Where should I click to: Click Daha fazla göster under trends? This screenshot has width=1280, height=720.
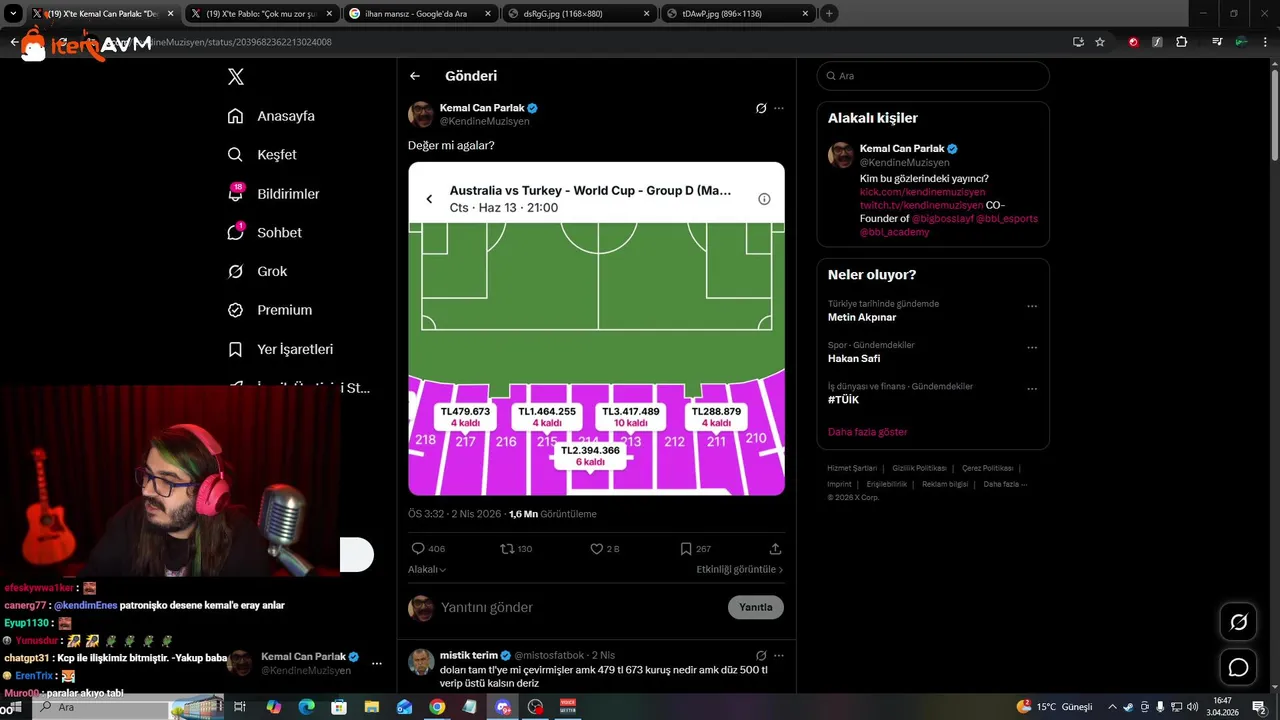[867, 432]
